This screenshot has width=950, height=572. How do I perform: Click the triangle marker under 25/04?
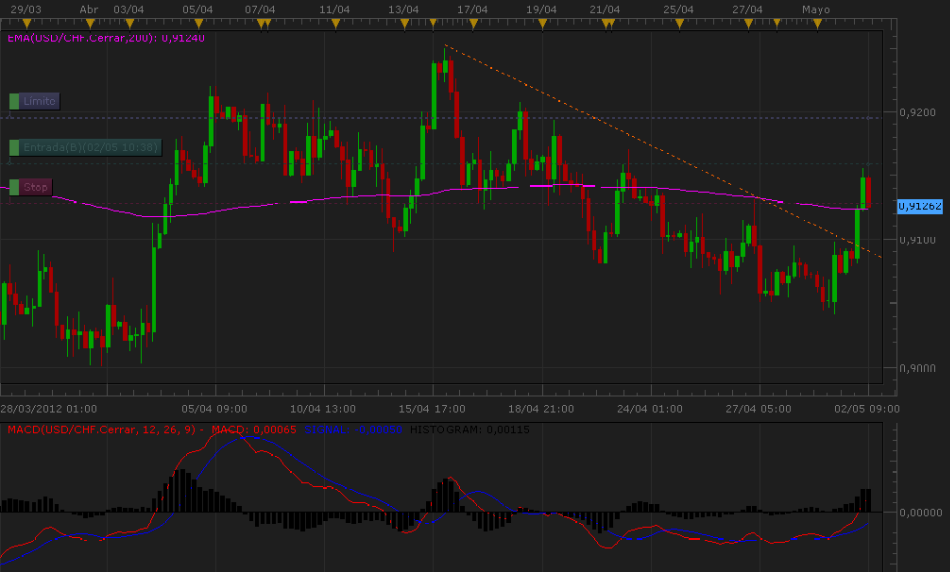pyautogui.click(x=677, y=23)
